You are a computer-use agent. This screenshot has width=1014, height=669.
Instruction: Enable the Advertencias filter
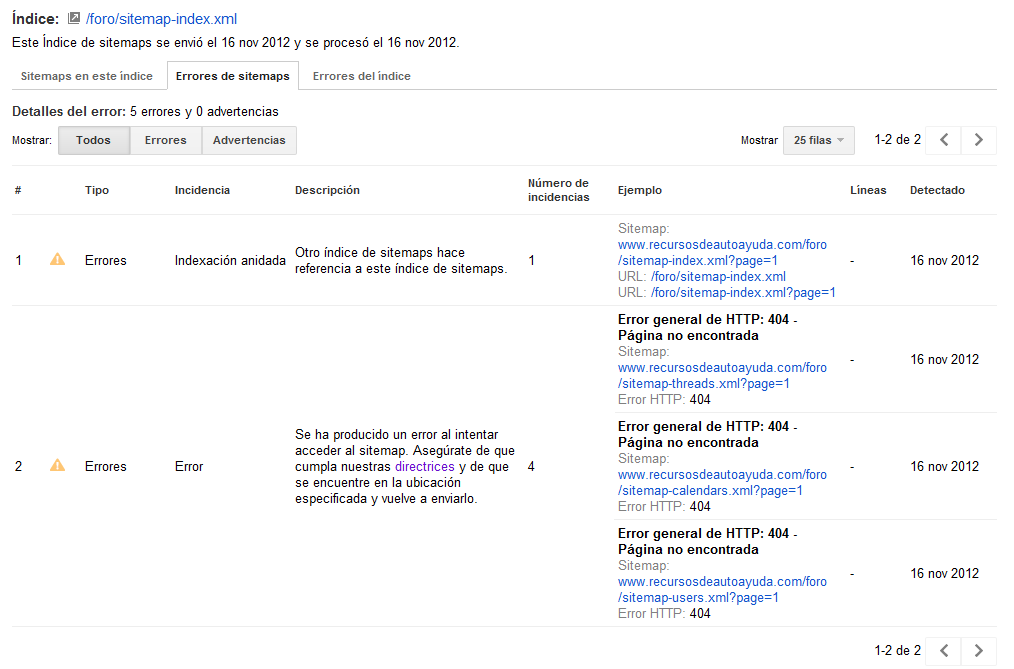248,140
